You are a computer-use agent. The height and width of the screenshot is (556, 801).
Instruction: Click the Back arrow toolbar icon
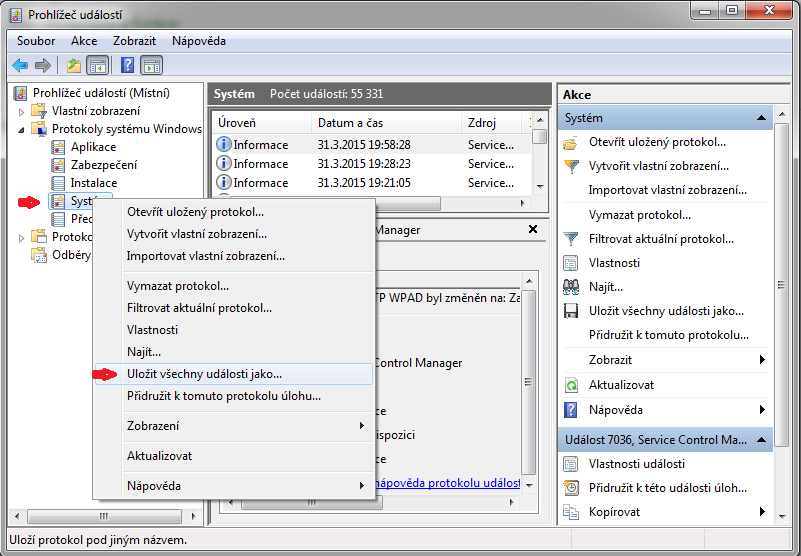(x=20, y=66)
